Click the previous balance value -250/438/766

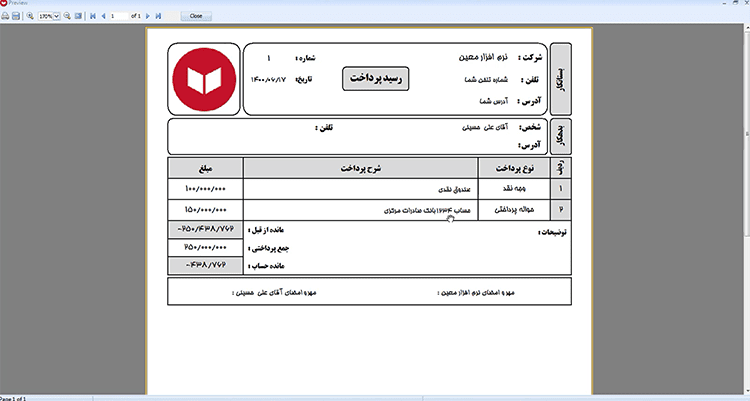point(205,230)
